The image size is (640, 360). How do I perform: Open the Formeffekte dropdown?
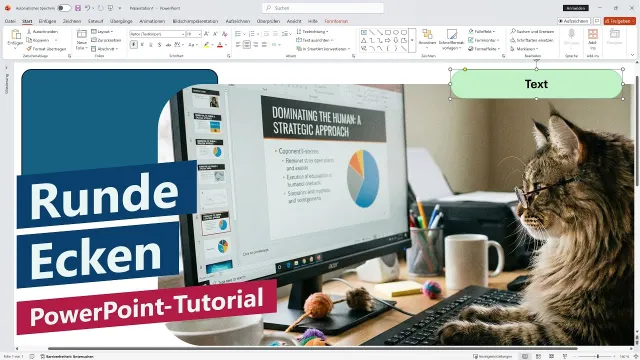point(483,49)
